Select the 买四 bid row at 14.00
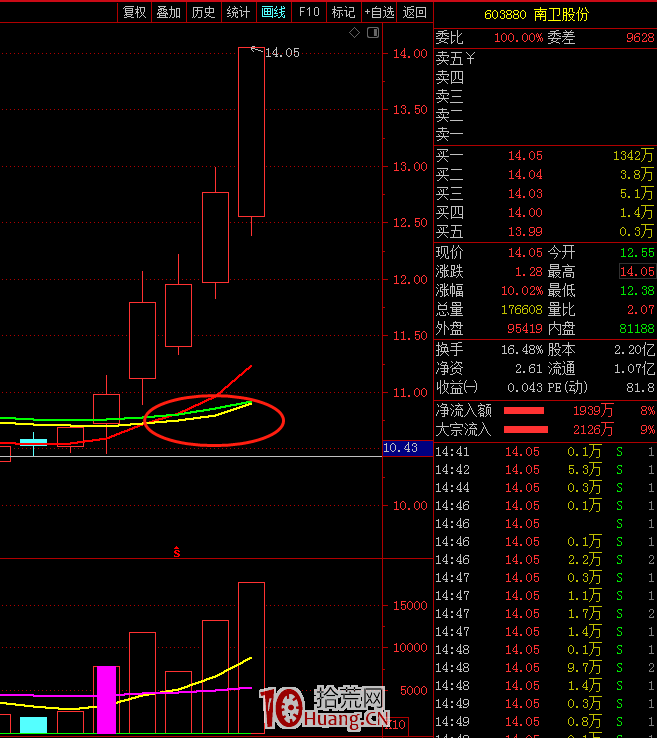Screen dimensions: 657x738 tap(545, 213)
